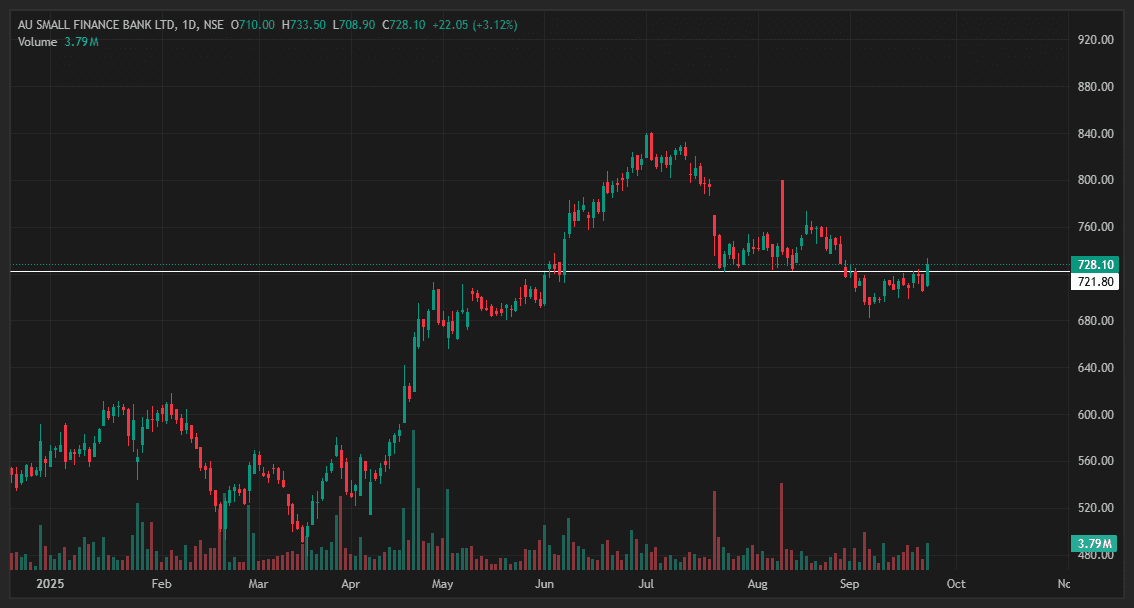Click the Feb label on time axis
The height and width of the screenshot is (608, 1134).
[161, 584]
